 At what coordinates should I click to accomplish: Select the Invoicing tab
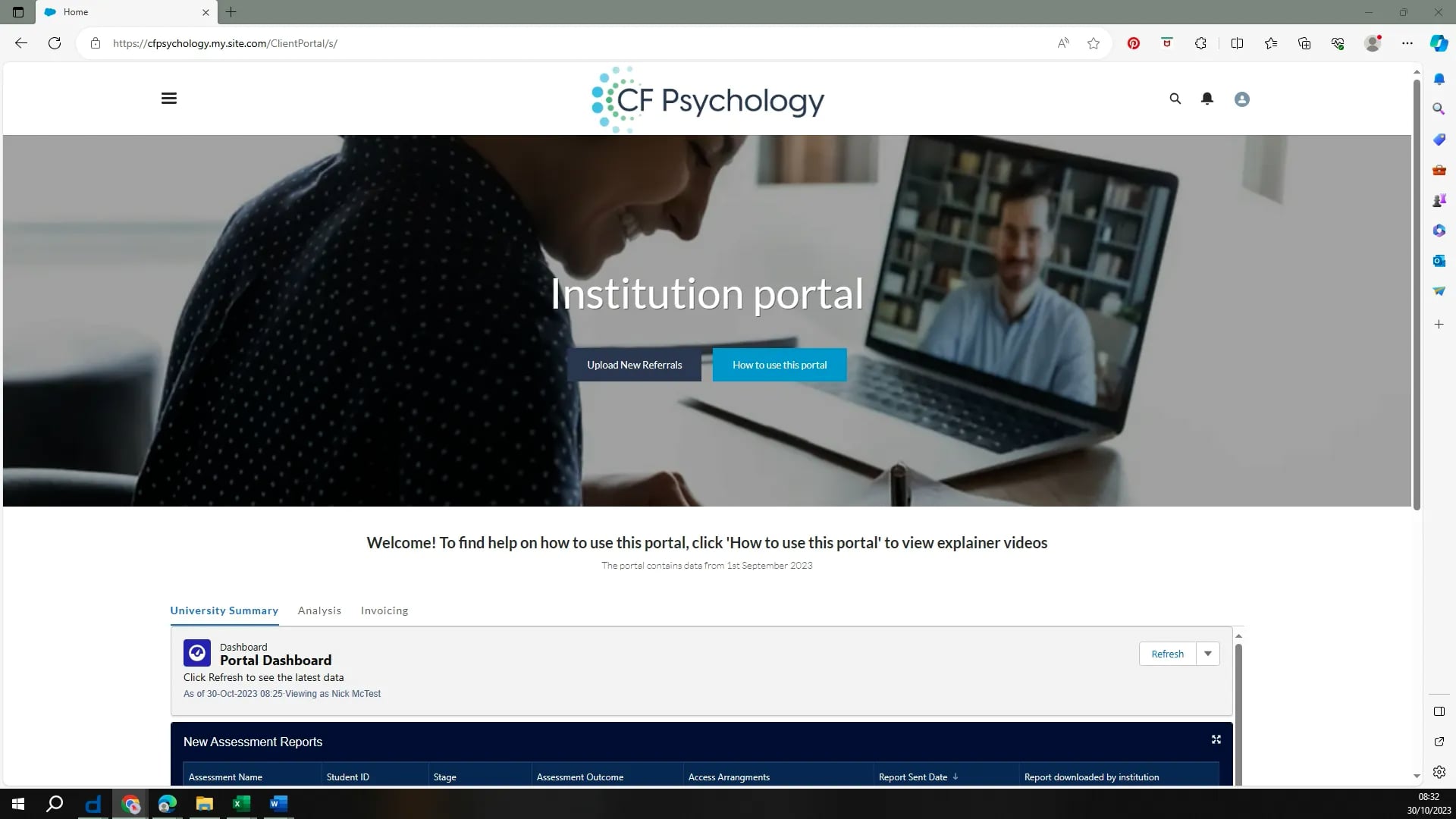point(385,610)
